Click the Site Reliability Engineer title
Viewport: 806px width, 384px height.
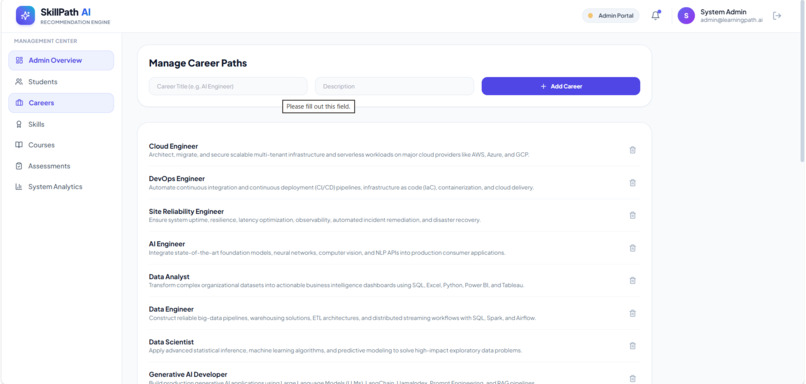point(186,211)
